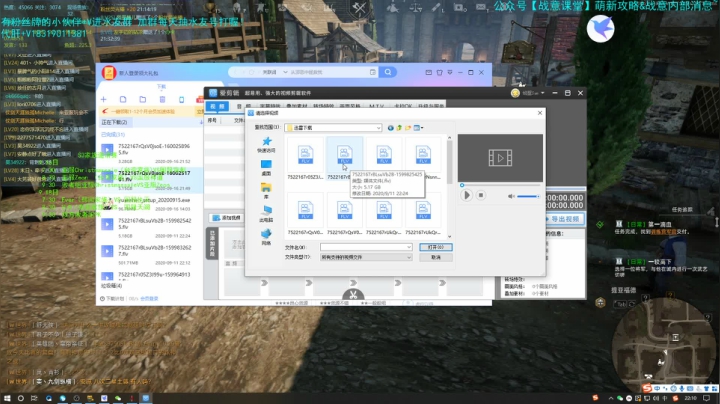
Task: Mute the preview speaker icon
Action: 511,196
